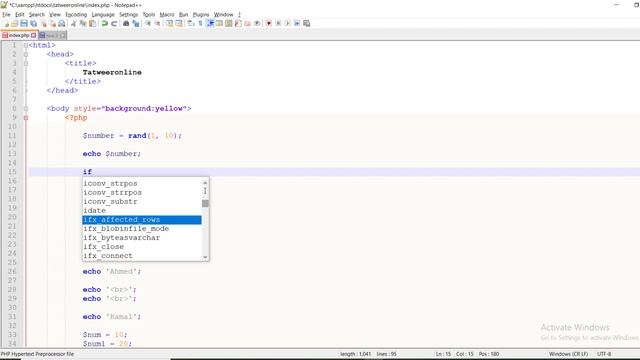Open the Function List panel icon
Image resolution: width=640 pixels, height=360 pixels.
(238, 24)
